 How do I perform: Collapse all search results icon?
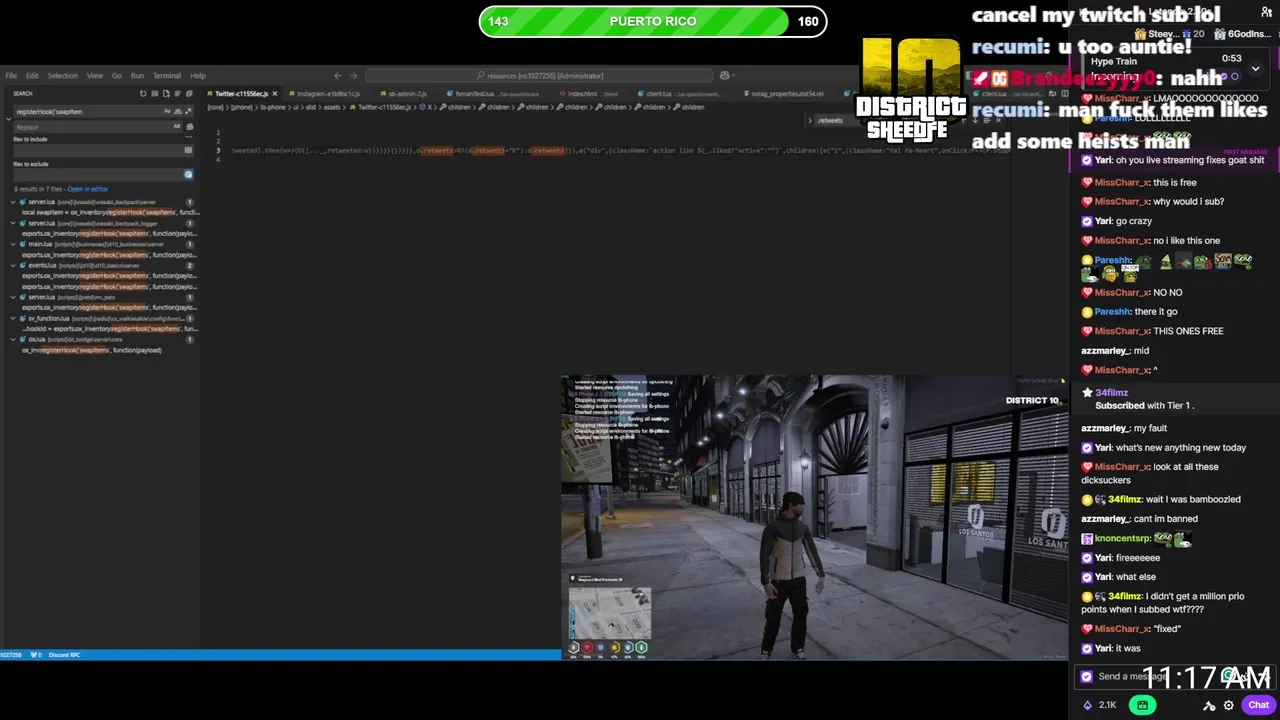[x=189, y=93]
